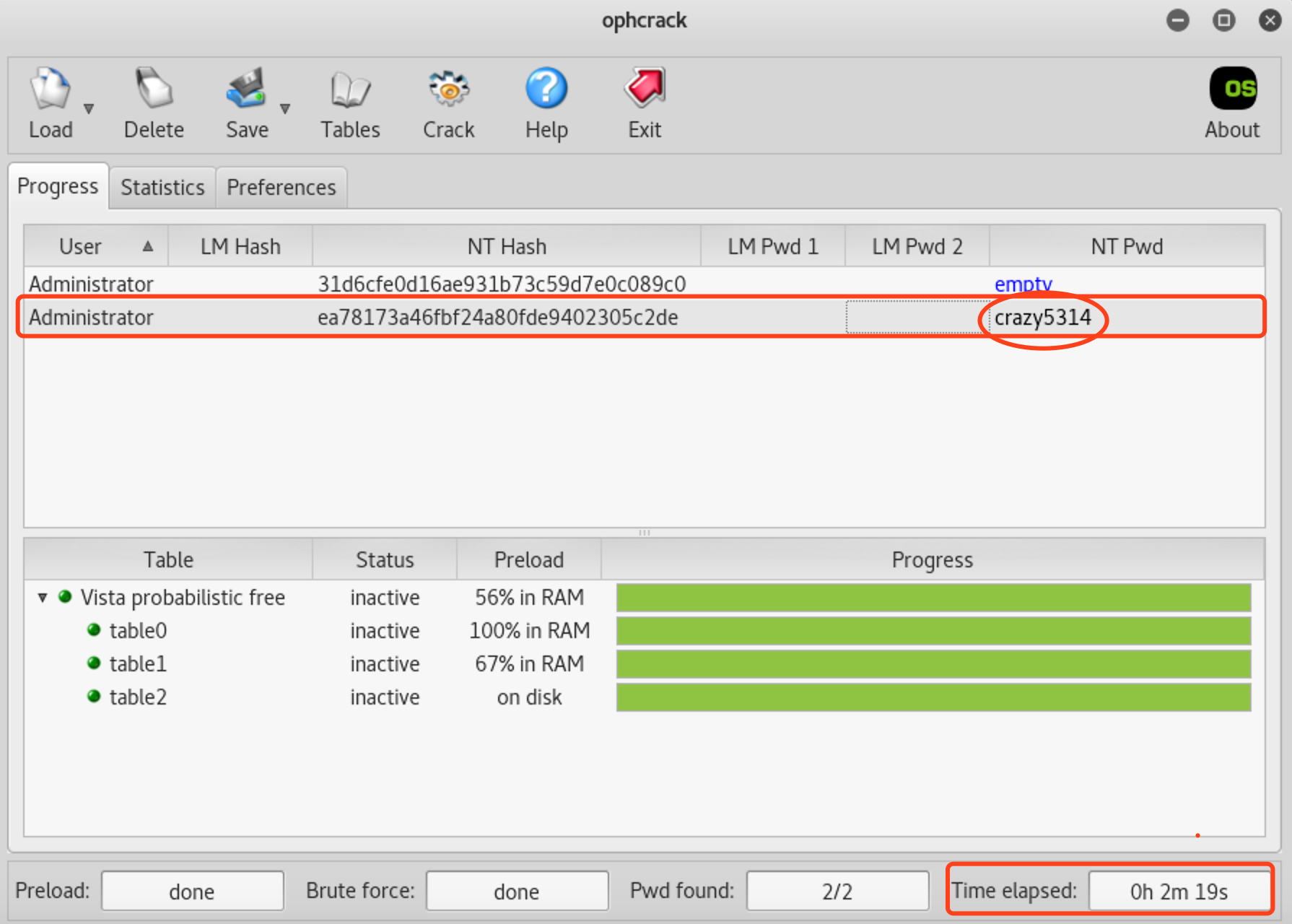
Task: Select hash 31d6cfe0d16ae931b73c59d7e0c089c0
Action: pyautogui.click(x=502, y=284)
